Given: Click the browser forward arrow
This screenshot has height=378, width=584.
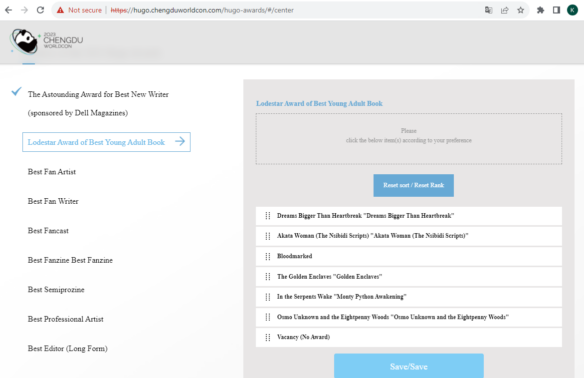Looking at the screenshot, I should (24, 10).
